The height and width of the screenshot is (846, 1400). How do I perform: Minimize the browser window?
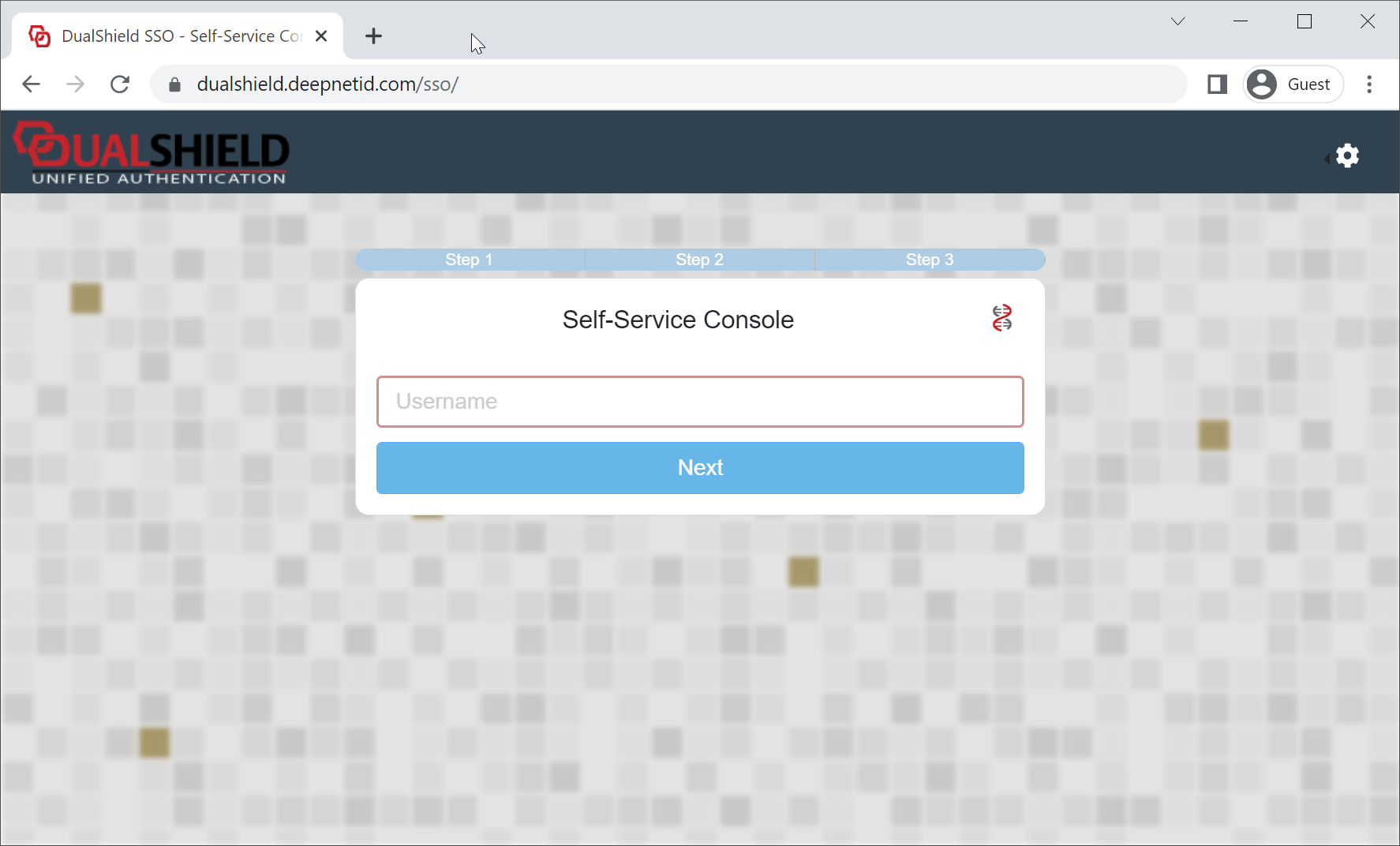point(1241,21)
